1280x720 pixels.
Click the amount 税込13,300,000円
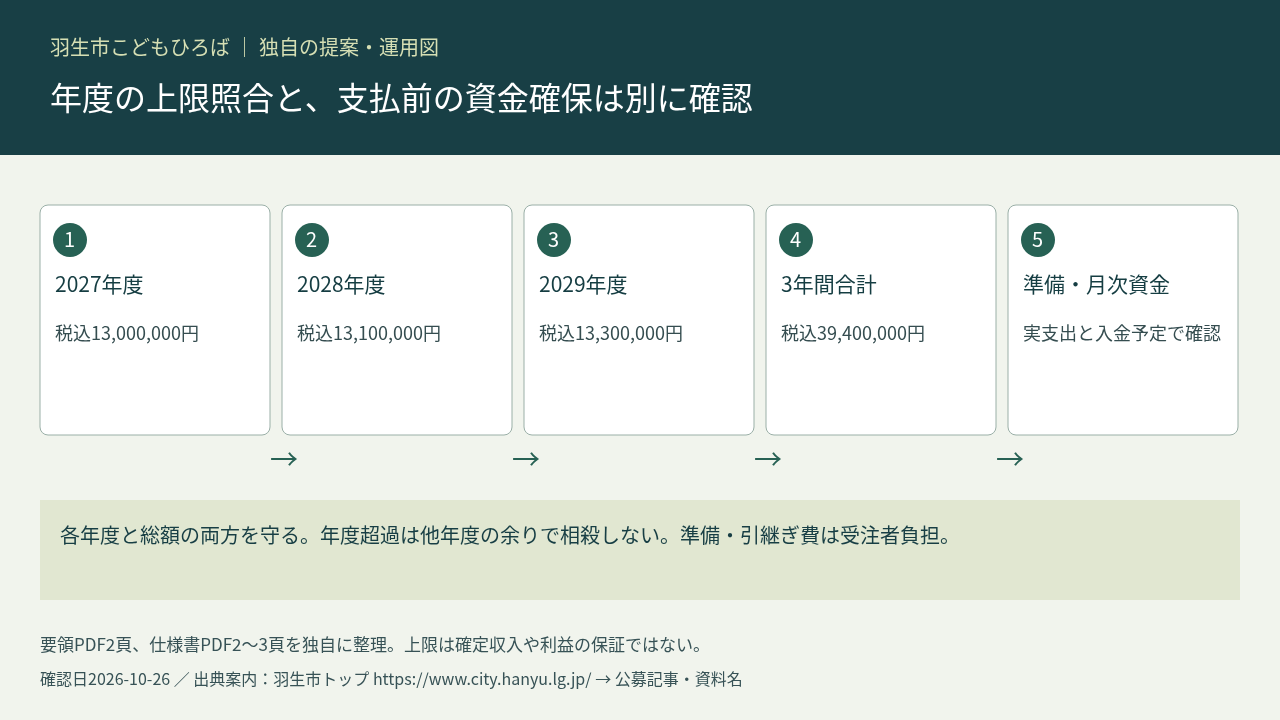(x=611, y=333)
